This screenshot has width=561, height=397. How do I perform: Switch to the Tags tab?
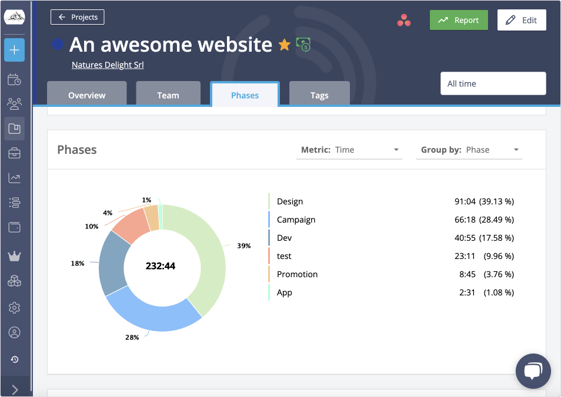tap(319, 94)
